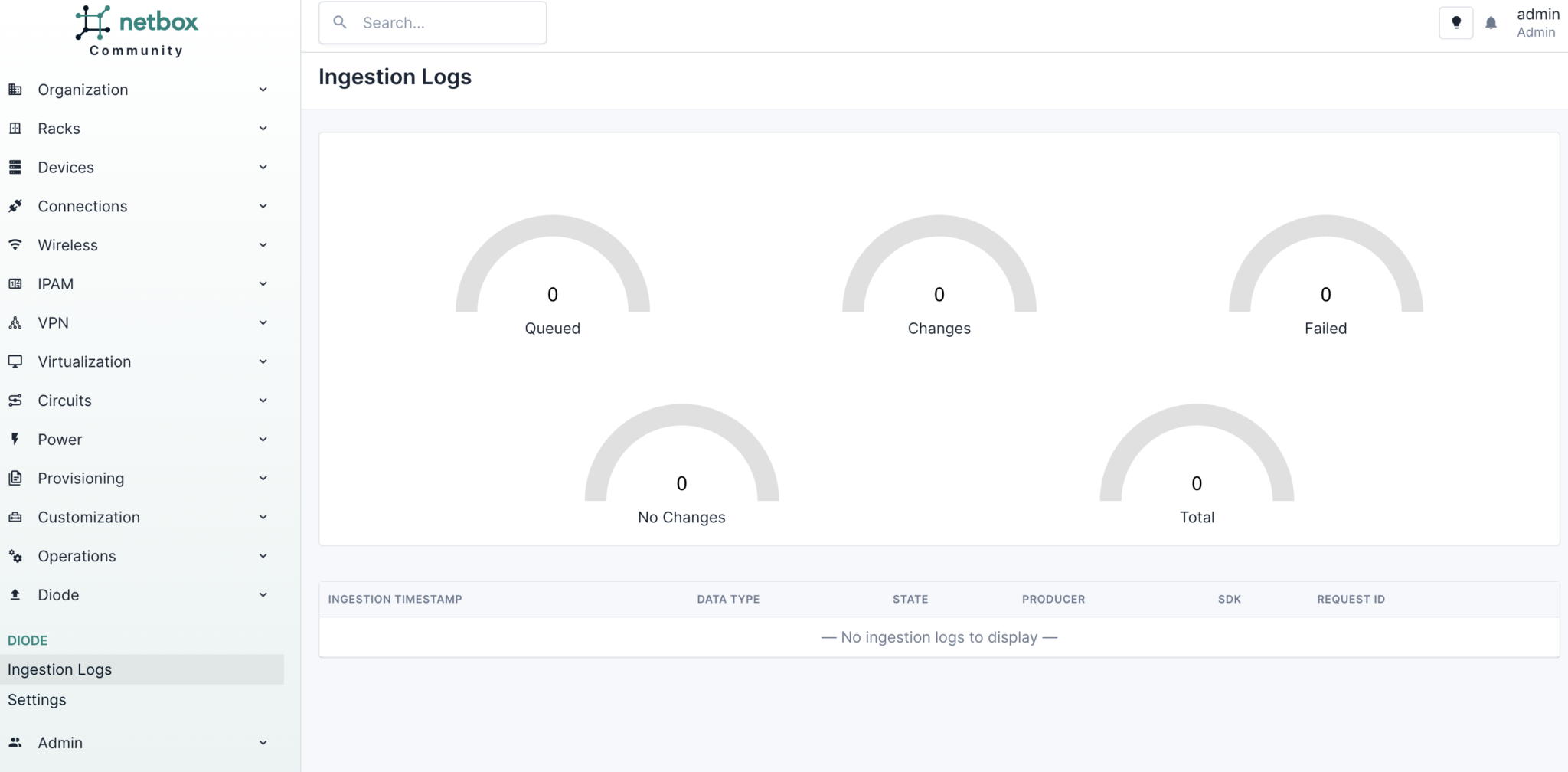Screen dimensions: 1568x772
Task: Toggle dark mode with the light bulb
Action: [1455, 22]
